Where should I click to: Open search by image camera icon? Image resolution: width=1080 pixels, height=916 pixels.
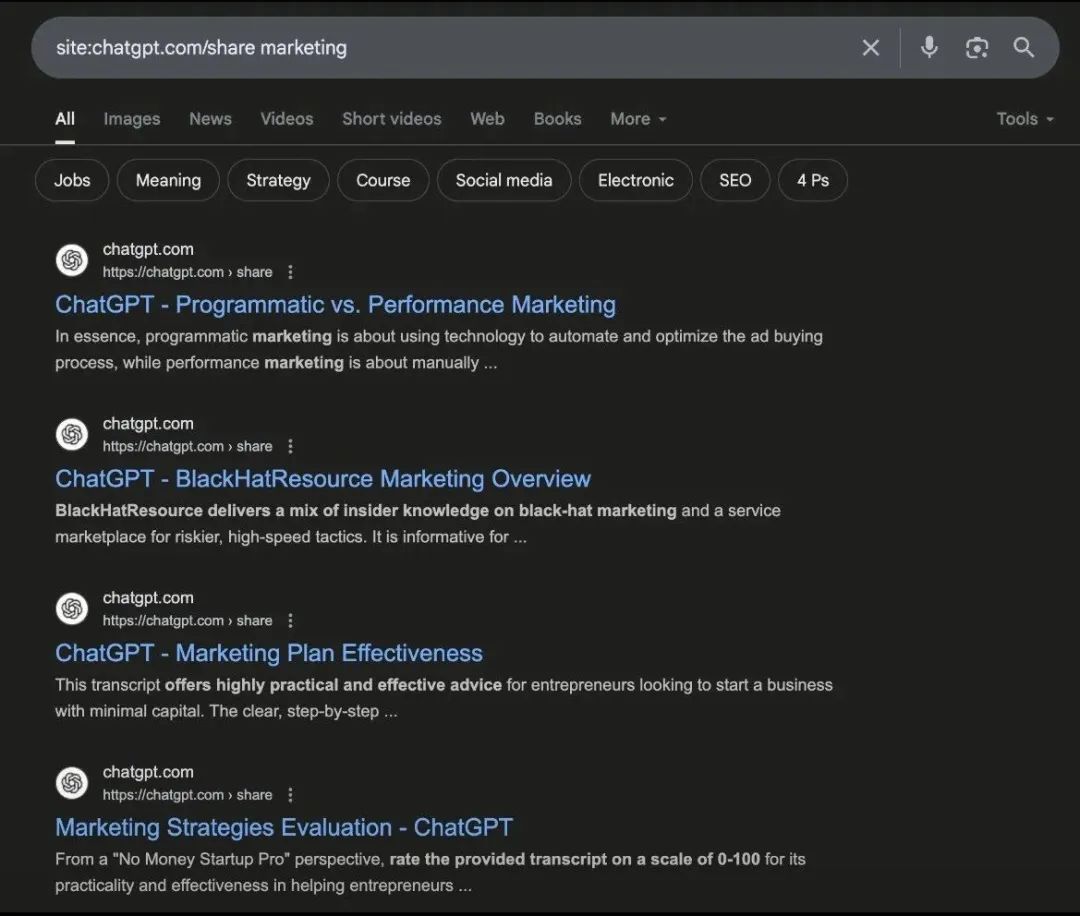click(x=976, y=48)
